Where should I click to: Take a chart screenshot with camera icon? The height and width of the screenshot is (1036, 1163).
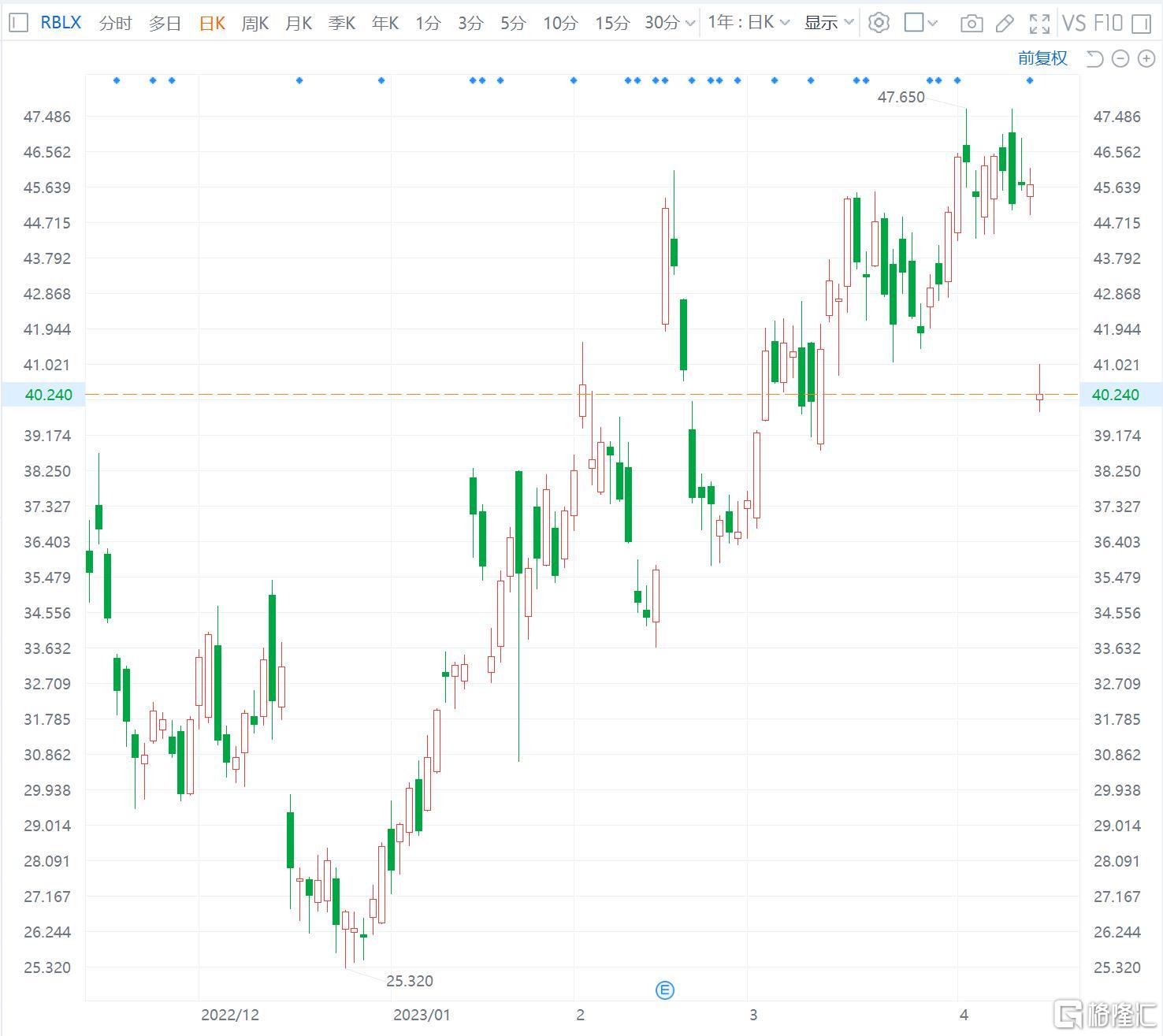pos(972,24)
